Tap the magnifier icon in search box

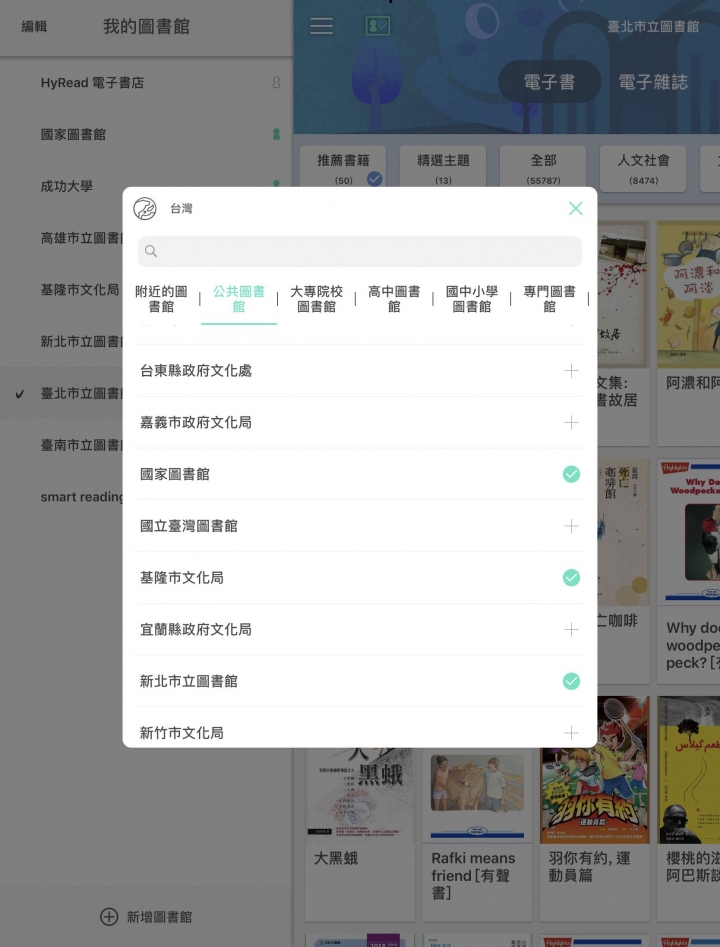(151, 251)
